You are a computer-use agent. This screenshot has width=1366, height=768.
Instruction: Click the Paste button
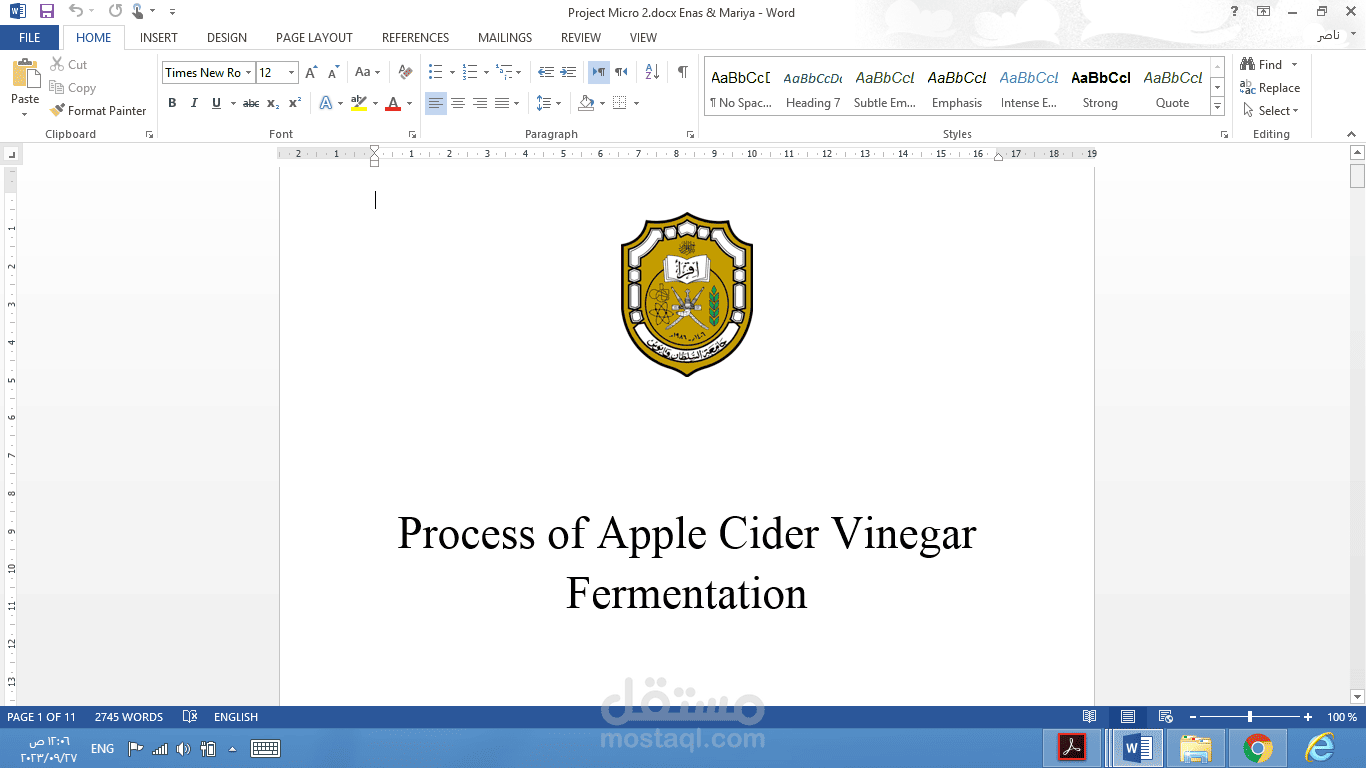tap(25, 86)
